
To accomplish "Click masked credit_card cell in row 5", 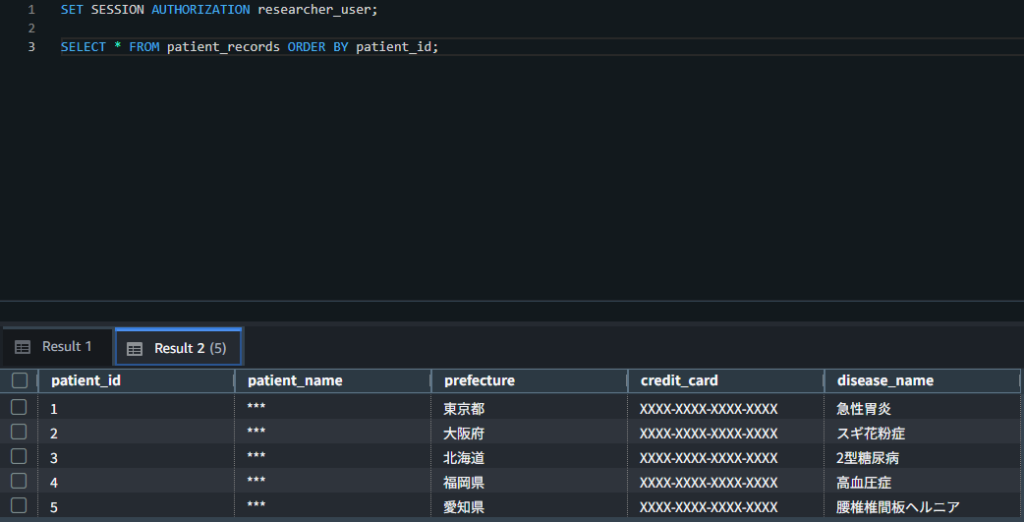I will point(726,507).
